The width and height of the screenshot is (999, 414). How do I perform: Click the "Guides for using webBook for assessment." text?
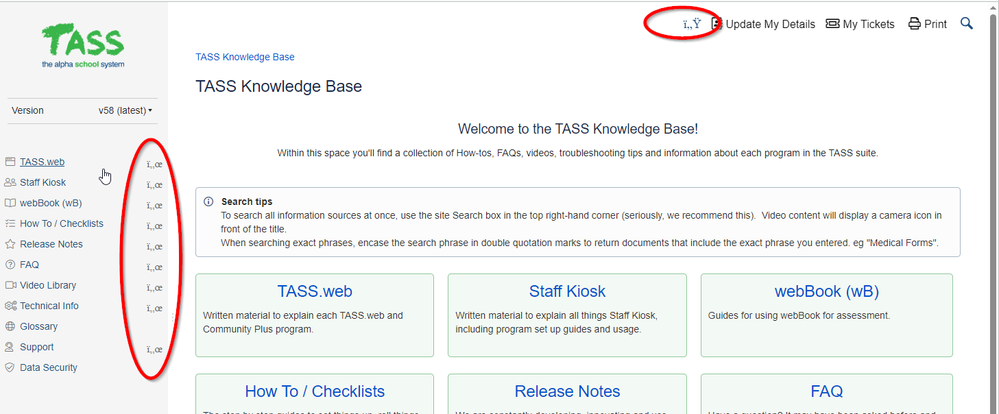click(x=799, y=315)
